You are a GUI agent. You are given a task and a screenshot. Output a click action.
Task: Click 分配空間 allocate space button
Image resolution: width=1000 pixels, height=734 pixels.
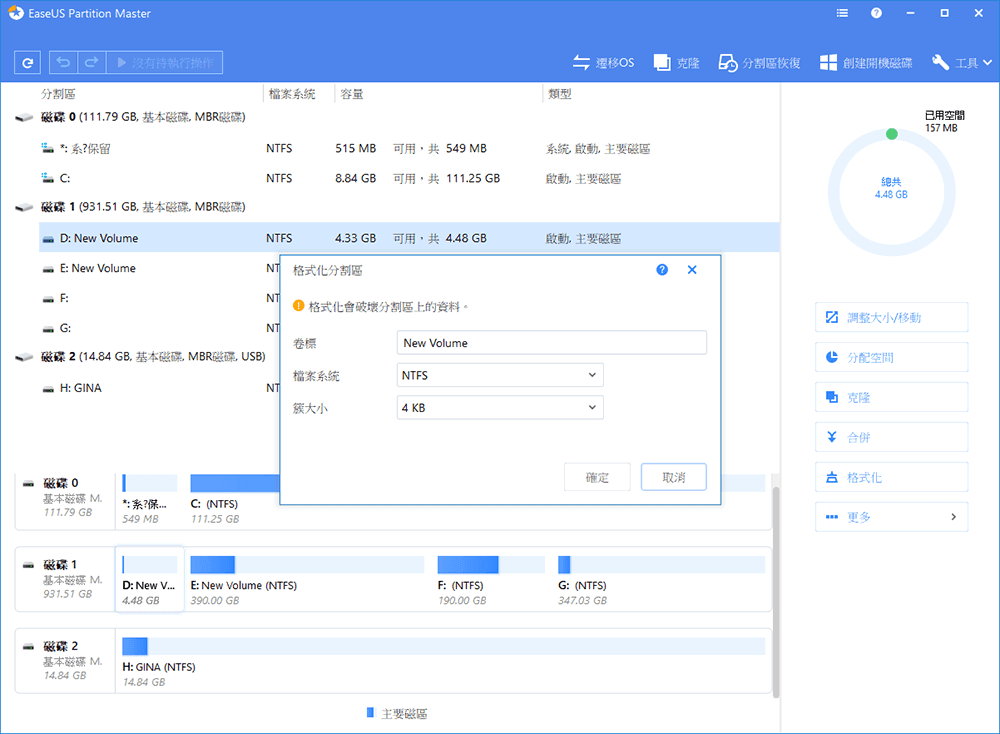891,357
